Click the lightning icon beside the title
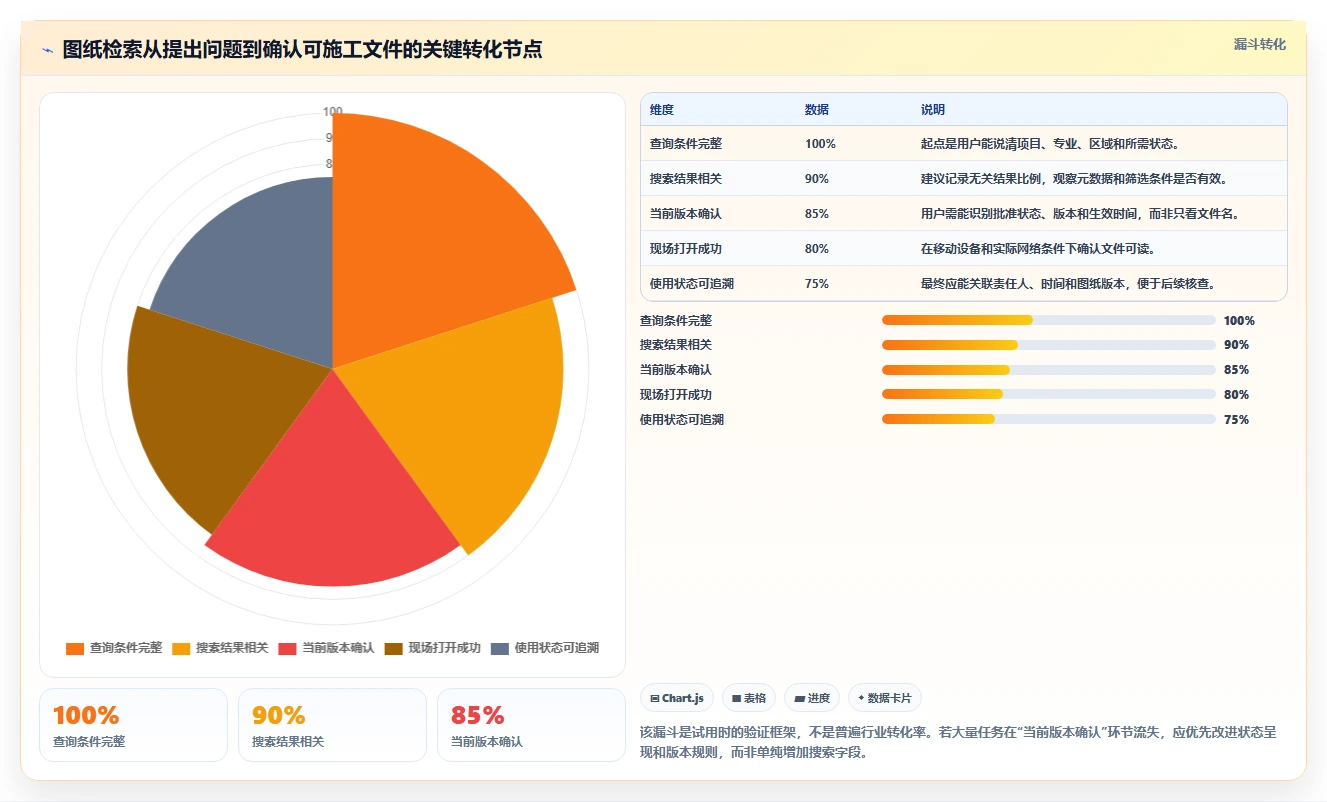 pos(48,50)
